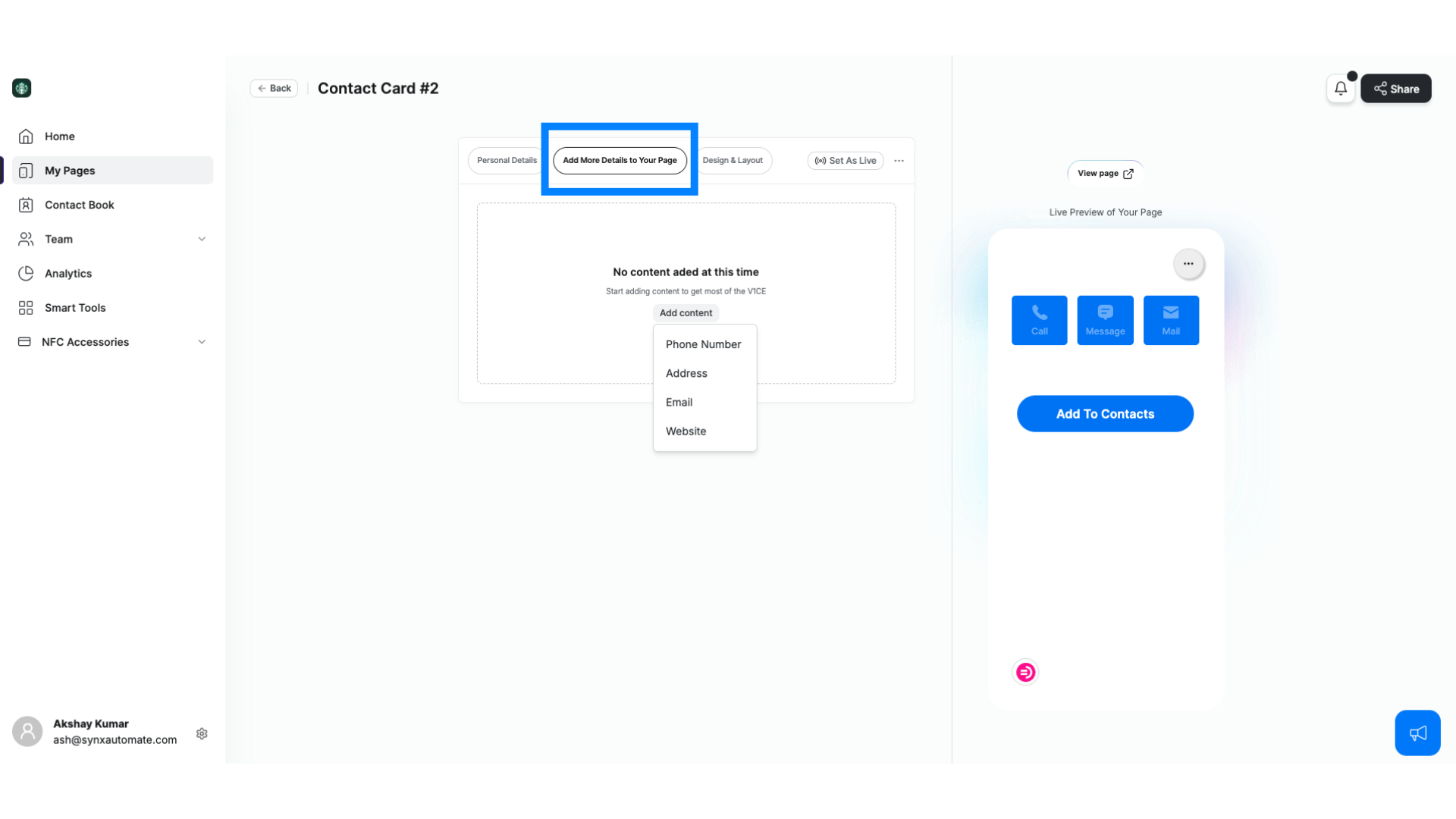Select Website from content dropdown
1456x819 pixels.
(686, 431)
